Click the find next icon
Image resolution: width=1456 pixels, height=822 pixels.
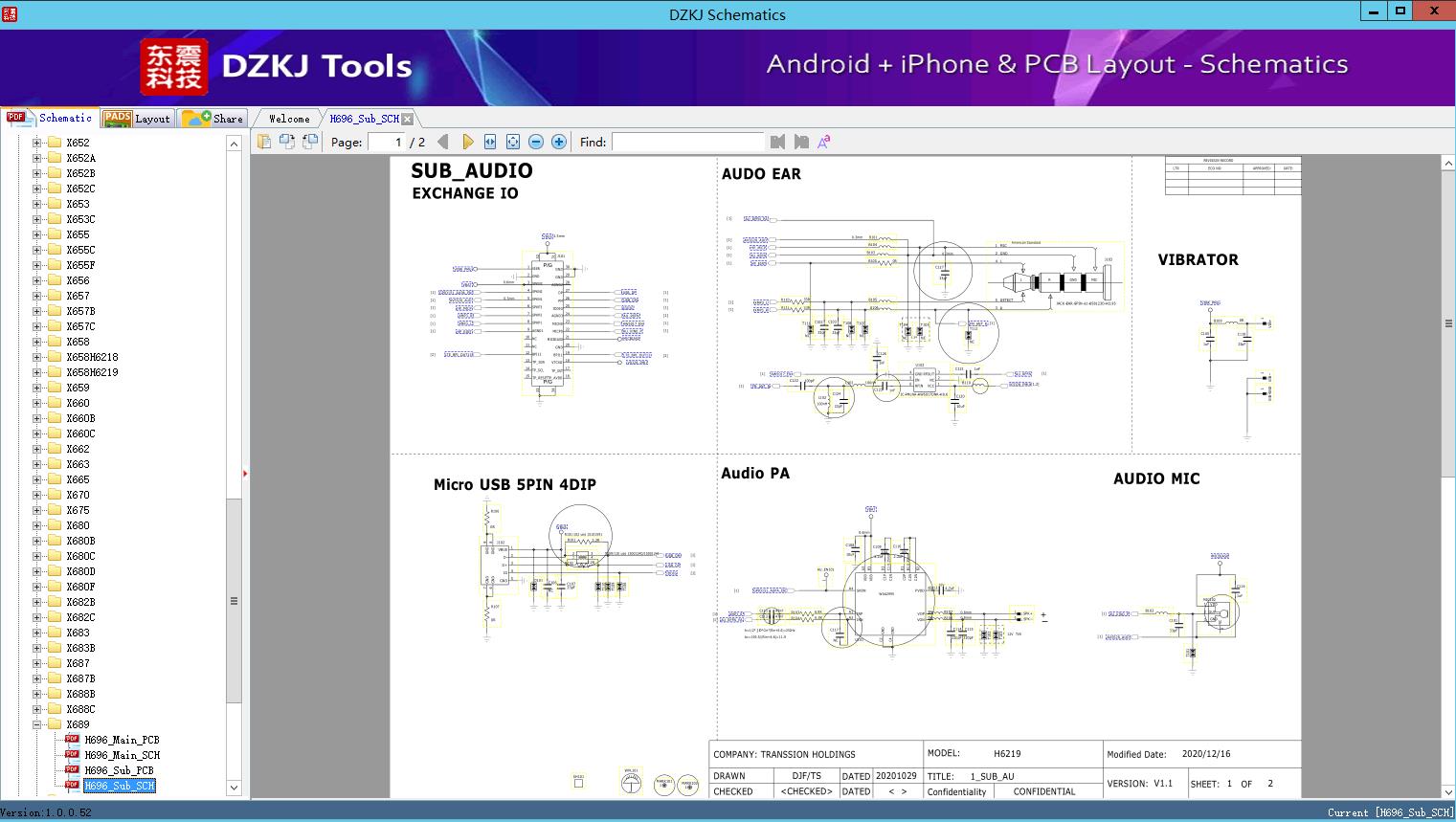click(x=801, y=142)
